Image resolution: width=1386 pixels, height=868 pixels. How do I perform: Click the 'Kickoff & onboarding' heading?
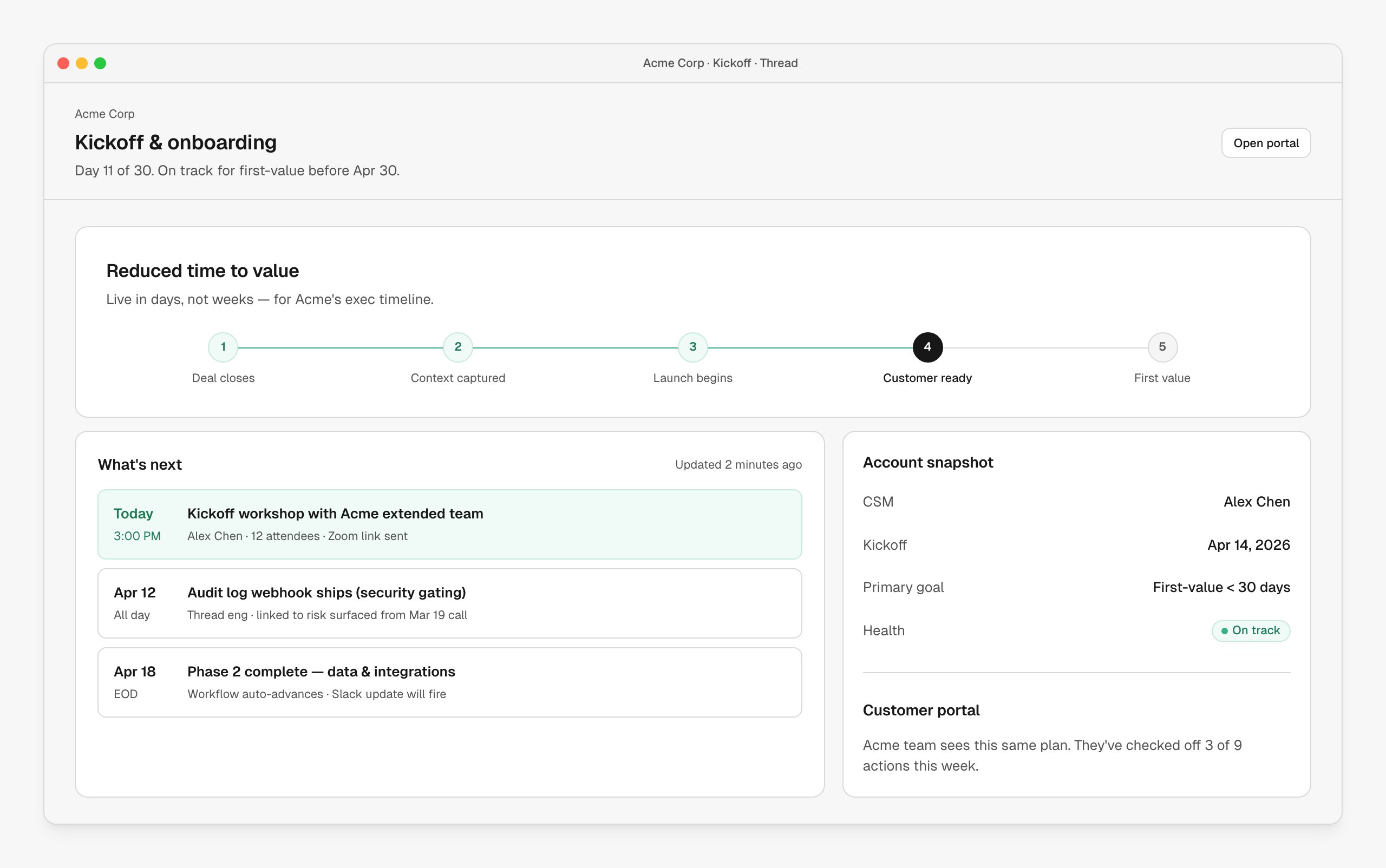[176, 142]
